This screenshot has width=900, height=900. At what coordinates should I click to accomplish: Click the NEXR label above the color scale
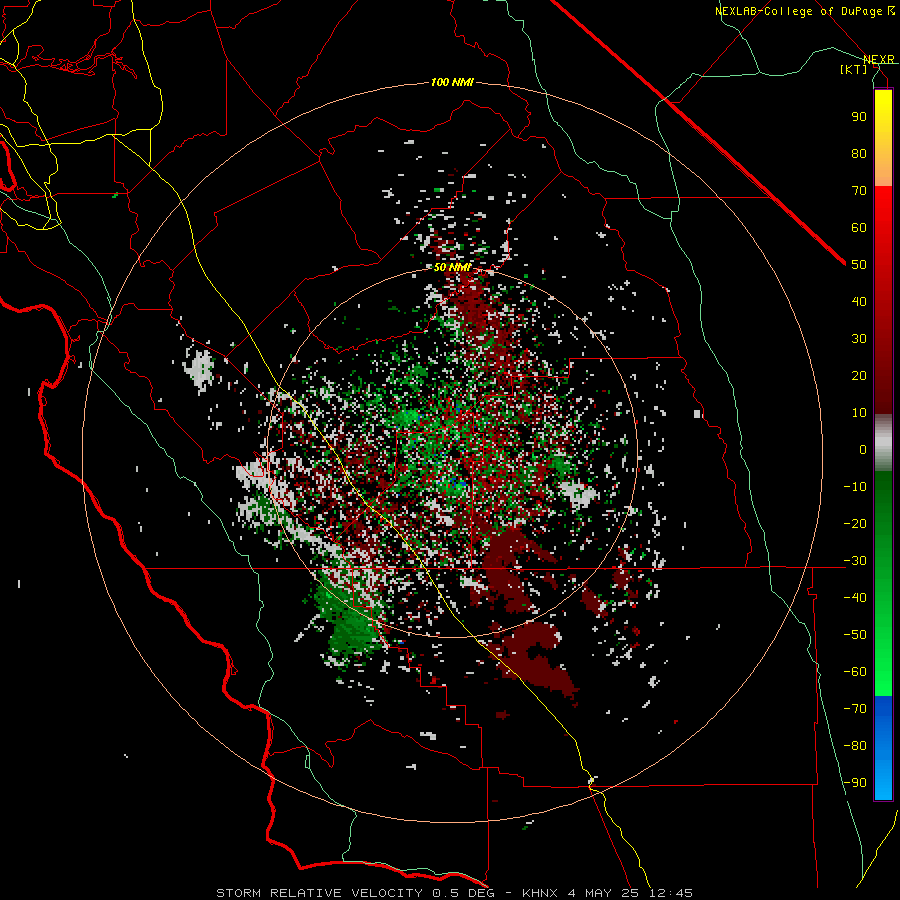click(x=879, y=59)
